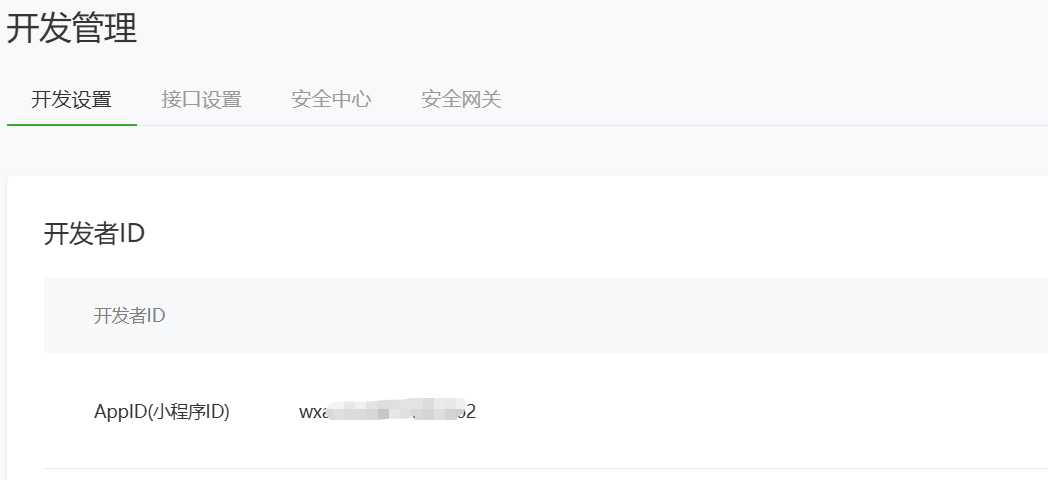Select the 开发者ID table header text
Image resolution: width=1048 pixels, height=480 pixels.
click(x=129, y=316)
